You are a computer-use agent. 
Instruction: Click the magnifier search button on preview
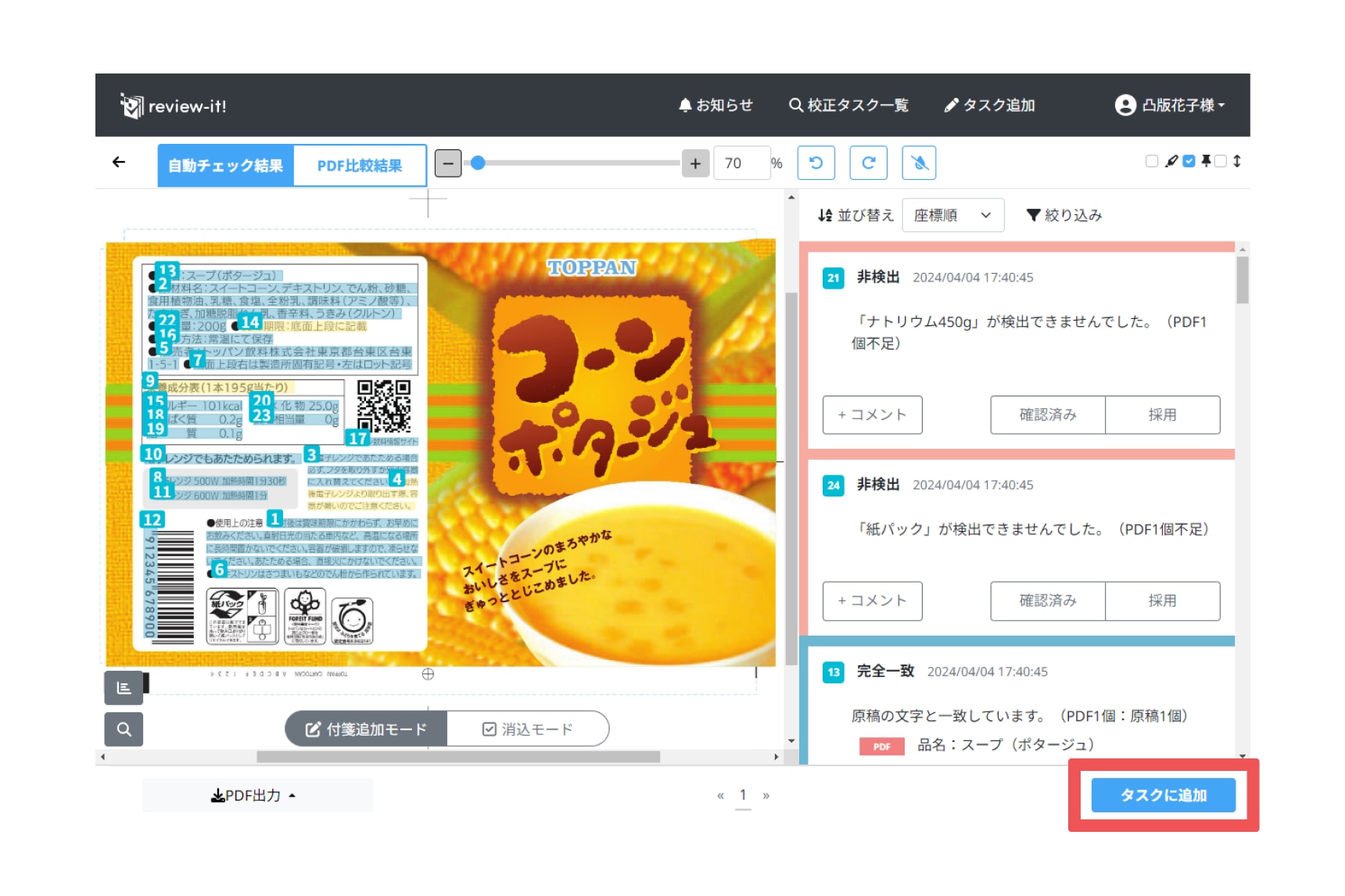(x=124, y=729)
